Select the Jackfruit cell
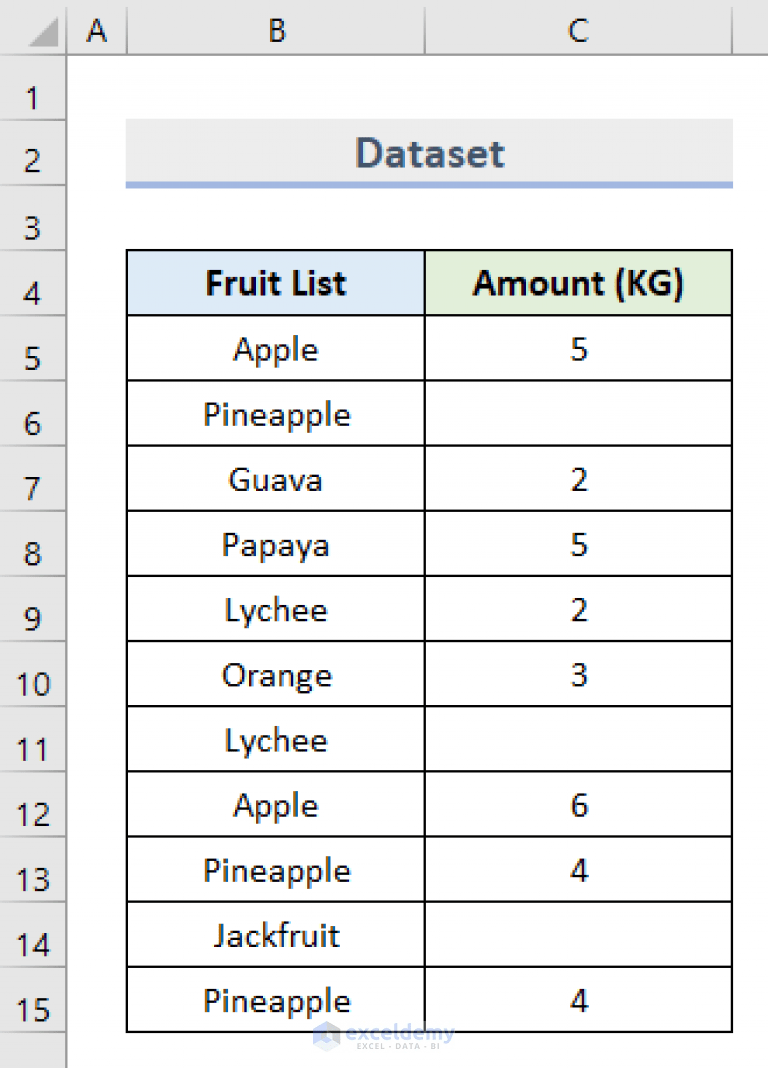Viewport: 768px width, 1068px height. click(x=275, y=935)
